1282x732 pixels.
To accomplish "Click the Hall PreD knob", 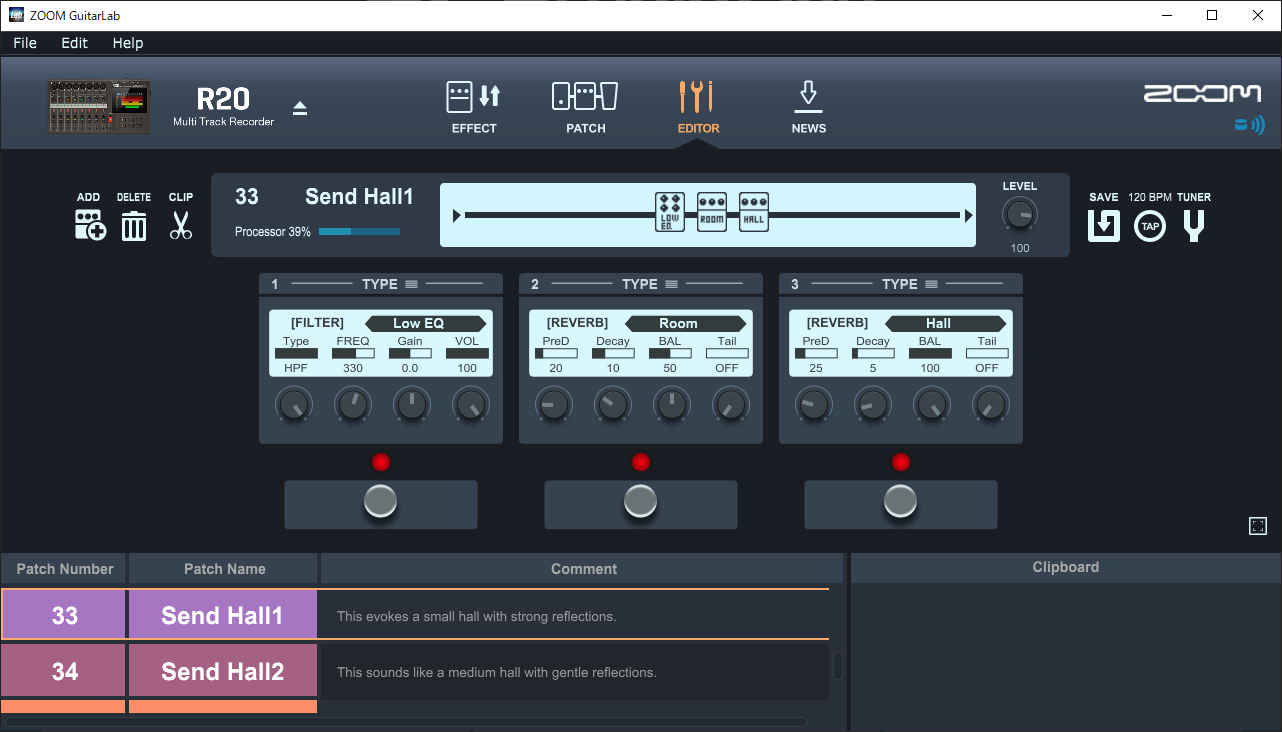I will tap(814, 405).
